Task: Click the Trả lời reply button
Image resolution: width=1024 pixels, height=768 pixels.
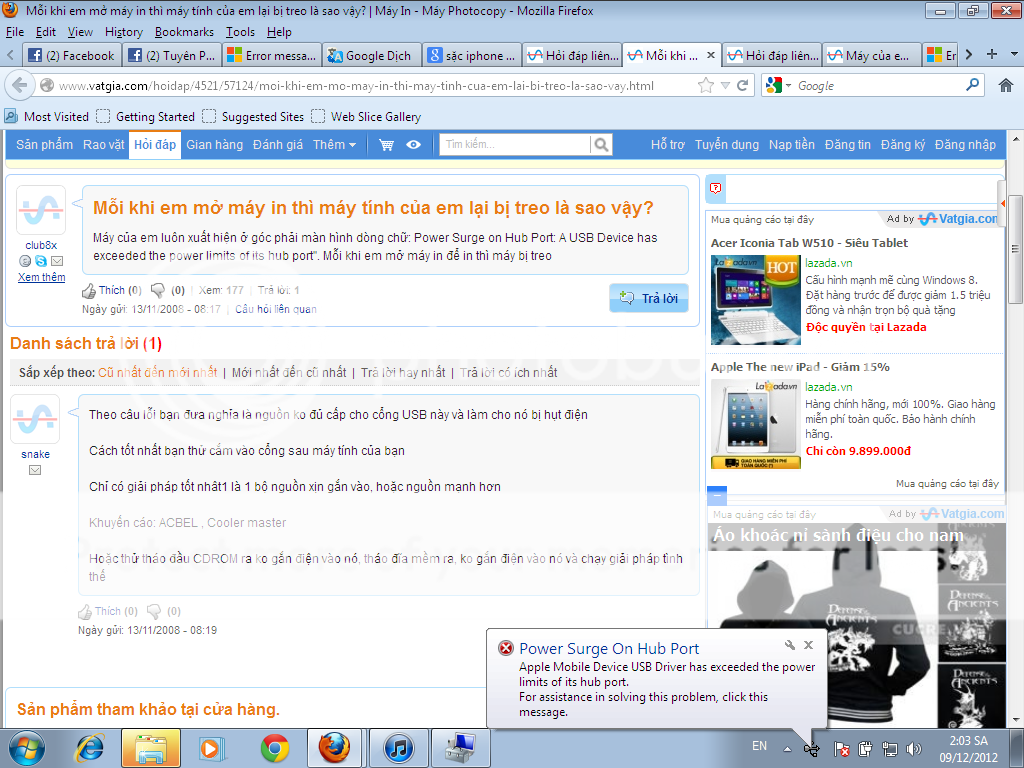Action: point(648,298)
